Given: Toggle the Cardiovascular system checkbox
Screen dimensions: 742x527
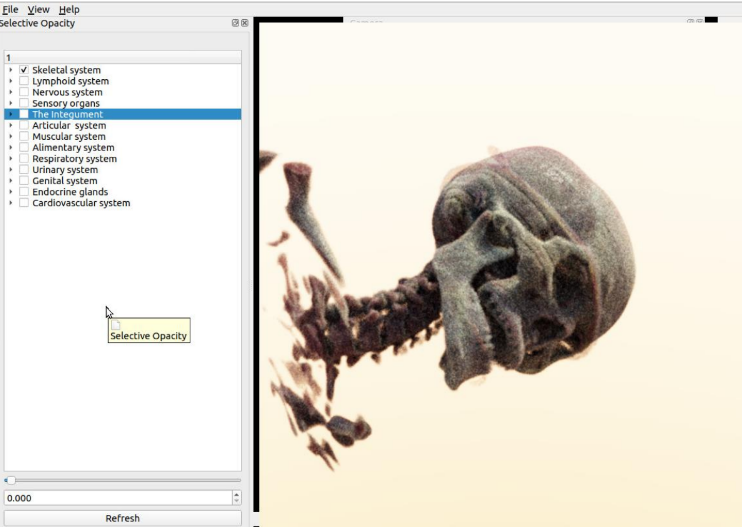Looking at the screenshot, I should [24, 203].
